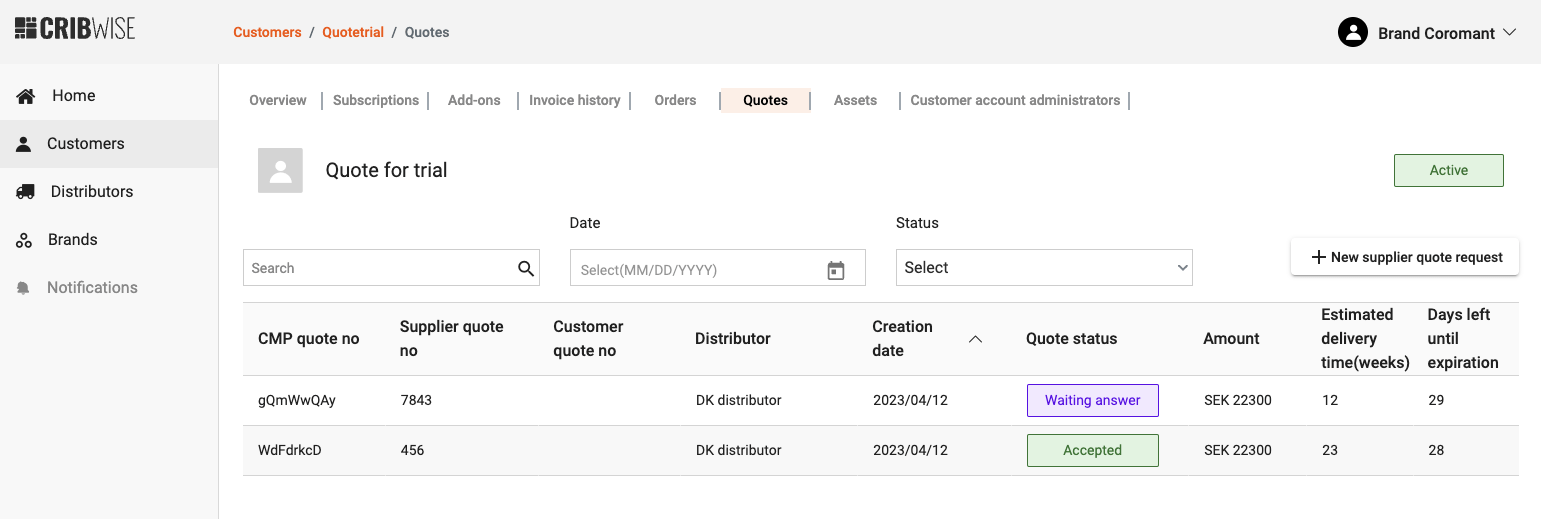
Task: Click the user avatar icon at top right
Action: coord(1352,33)
